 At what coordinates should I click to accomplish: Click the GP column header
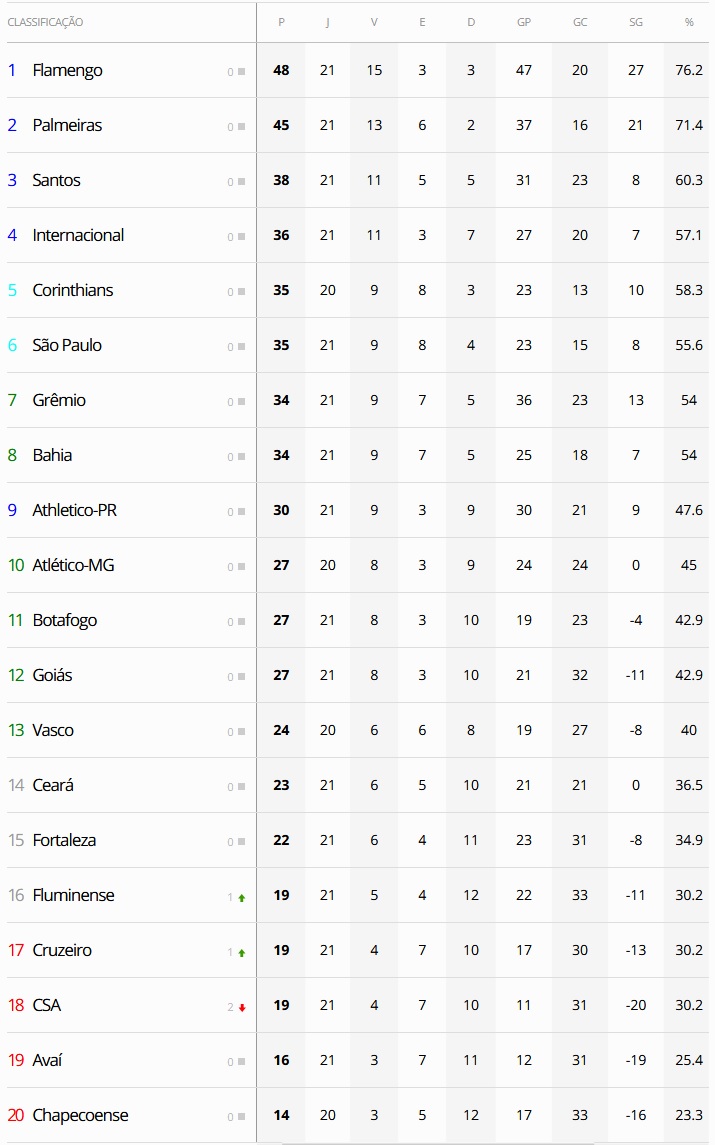tap(524, 22)
